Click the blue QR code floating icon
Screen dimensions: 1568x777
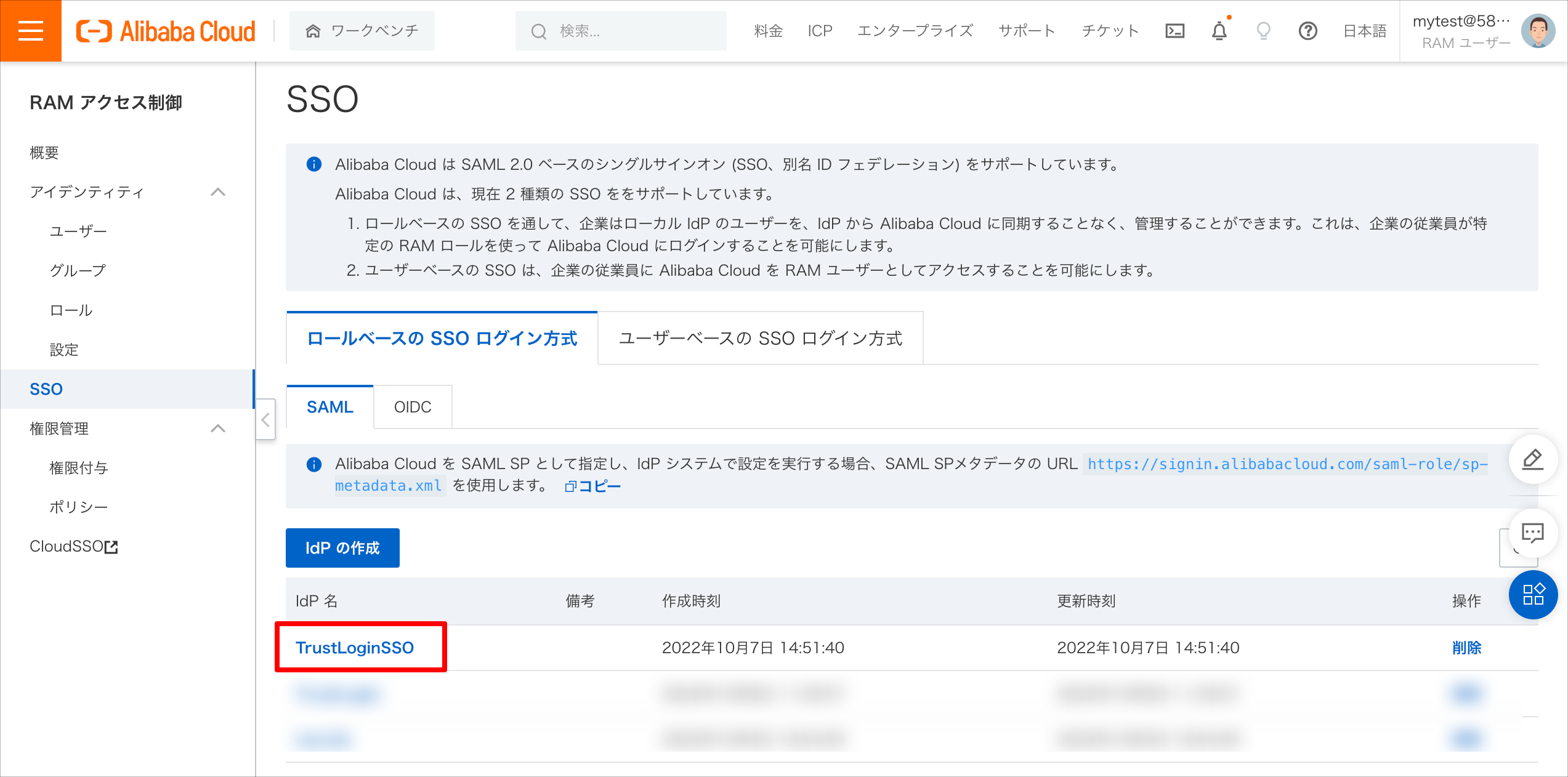[x=1533, y=595]
